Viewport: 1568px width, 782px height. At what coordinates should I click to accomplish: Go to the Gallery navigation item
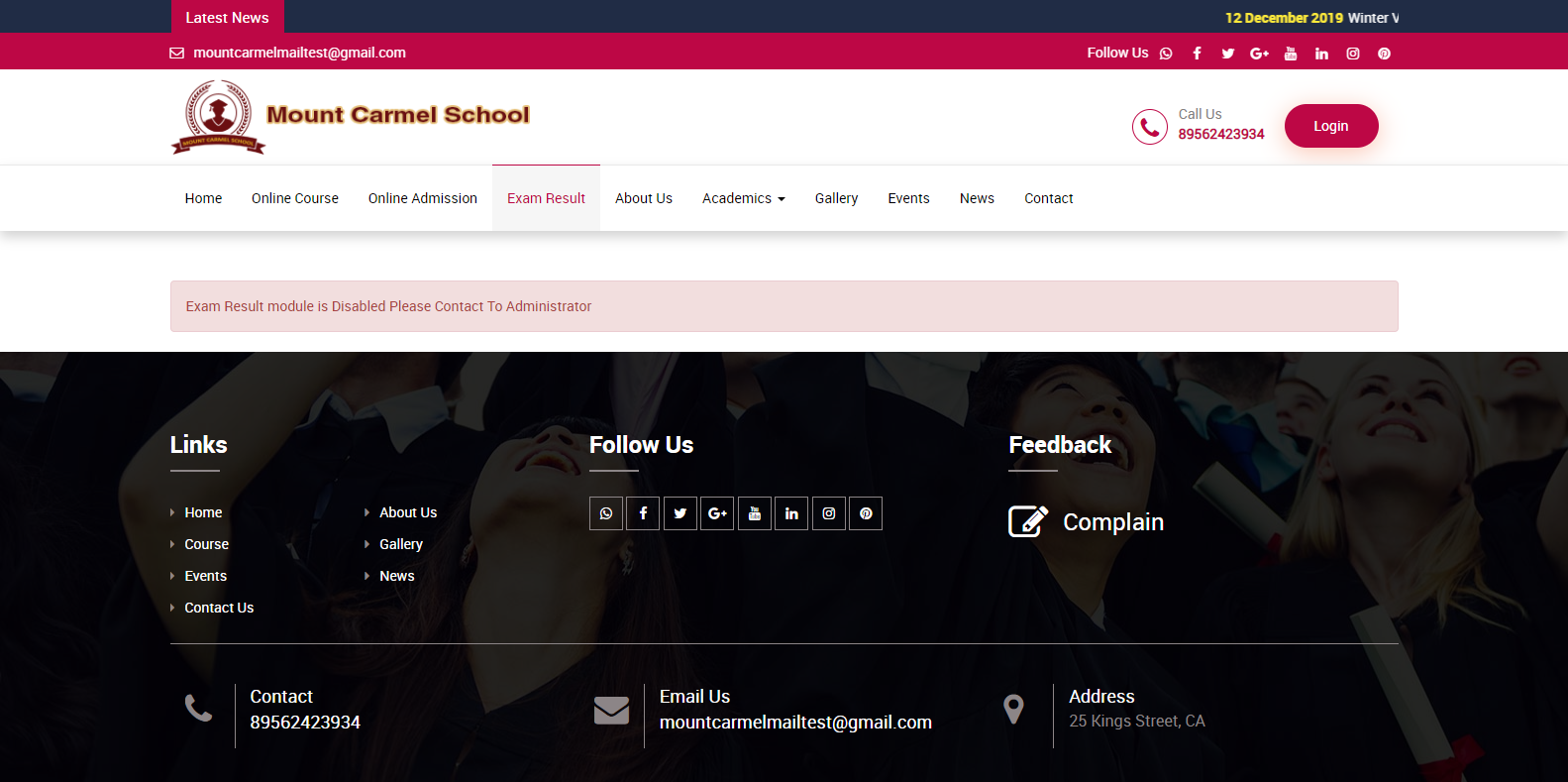(x=836, y=198)
